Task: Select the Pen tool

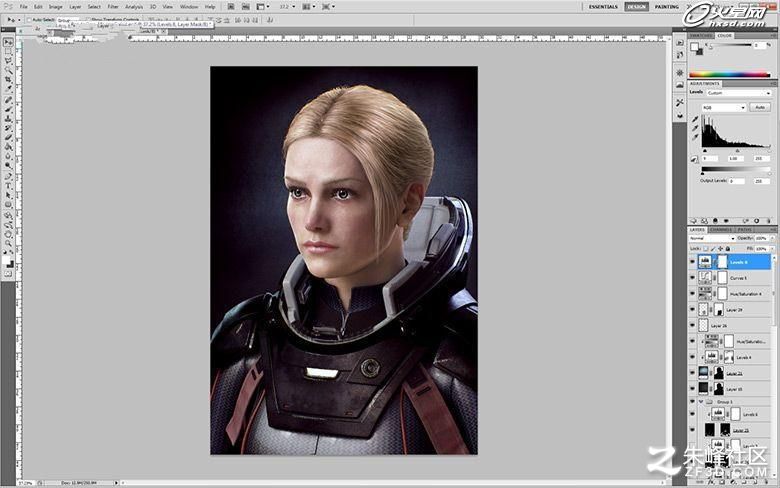Action: click(x=8, y=177)
